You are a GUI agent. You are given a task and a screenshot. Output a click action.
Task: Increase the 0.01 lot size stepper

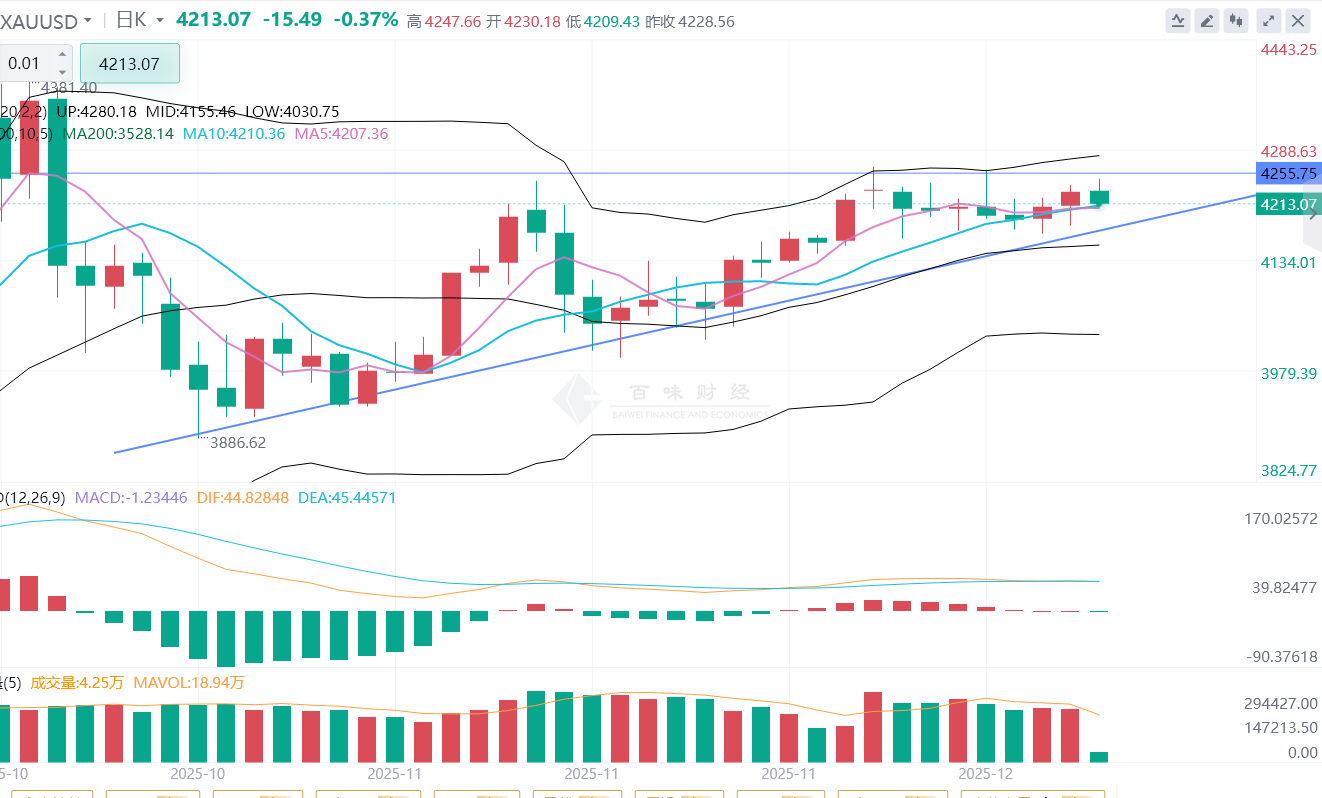[62, 55]
